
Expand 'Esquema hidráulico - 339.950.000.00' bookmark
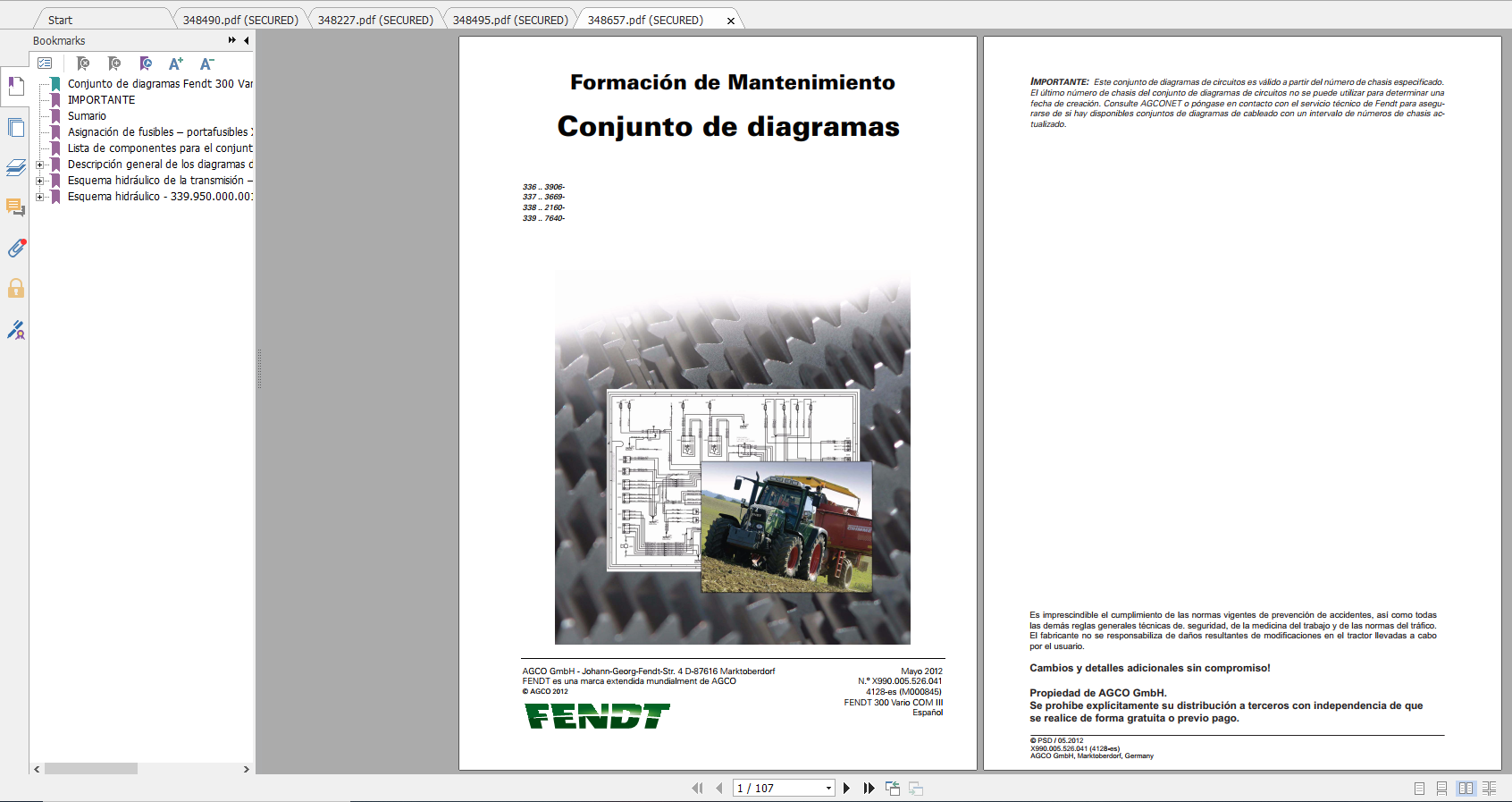pyautogui.click(x=39, y=197)
